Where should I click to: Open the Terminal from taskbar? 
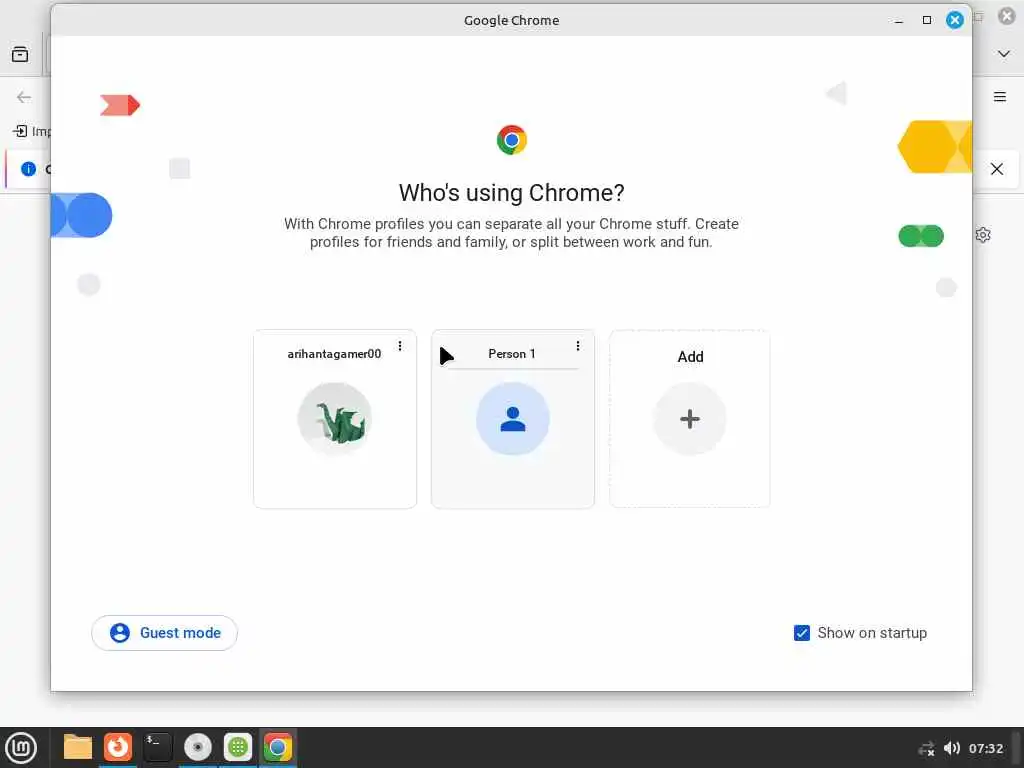click(x=158, y=748)
